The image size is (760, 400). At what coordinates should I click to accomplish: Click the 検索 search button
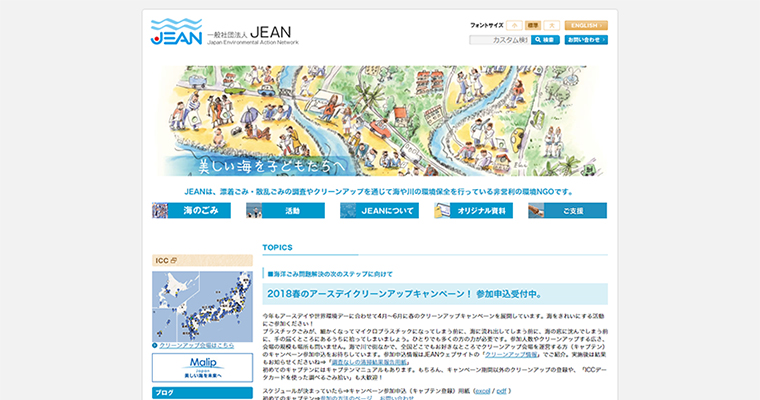coord(545,40)
